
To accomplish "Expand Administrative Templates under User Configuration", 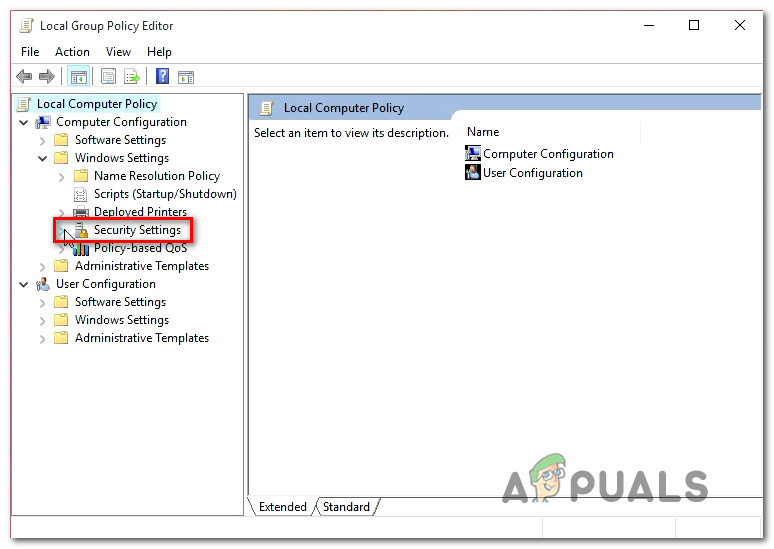I will click(42, 339).
